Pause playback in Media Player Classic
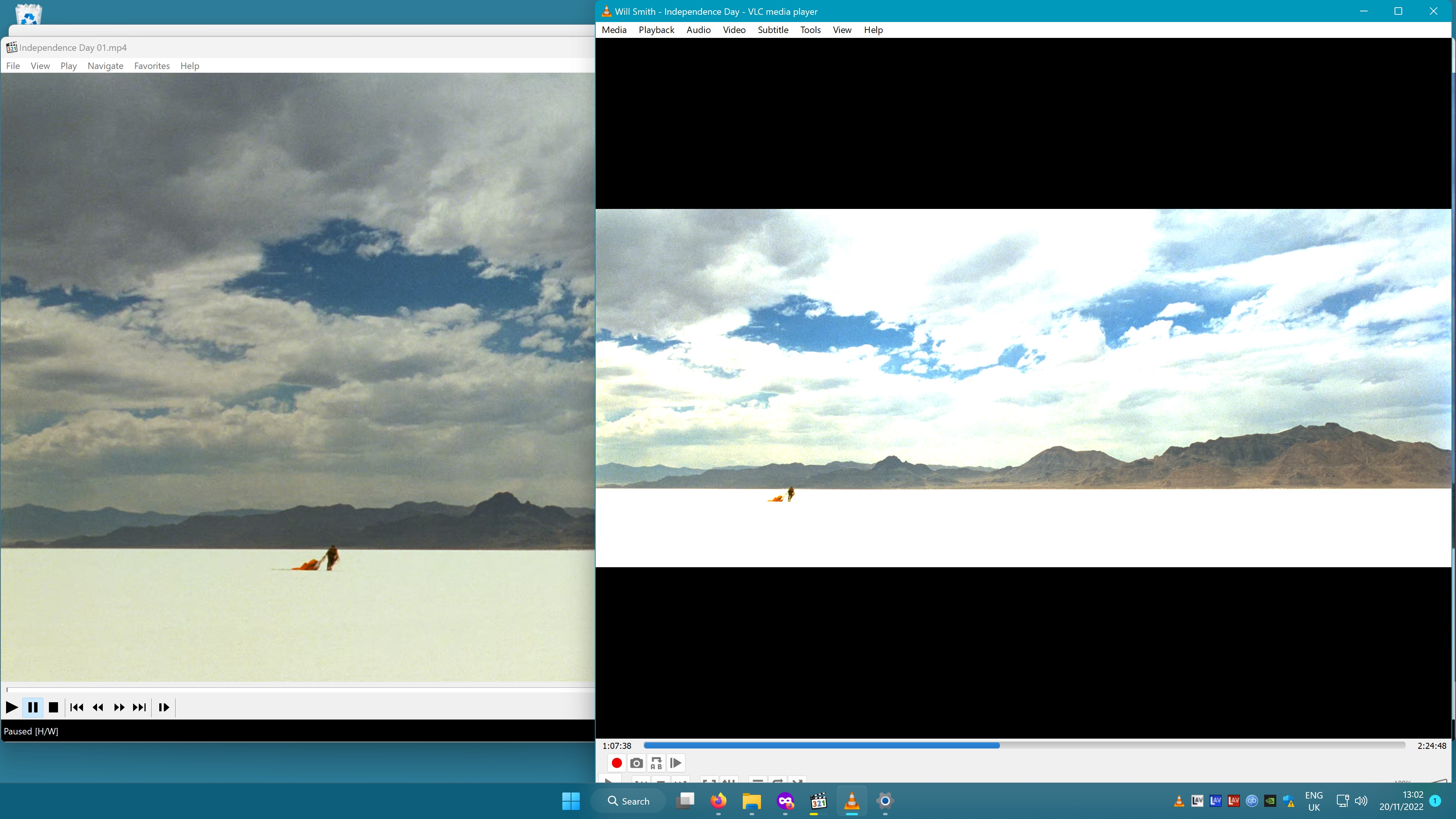The width and height of the screenshot is (1456, 819). point(33,707)
